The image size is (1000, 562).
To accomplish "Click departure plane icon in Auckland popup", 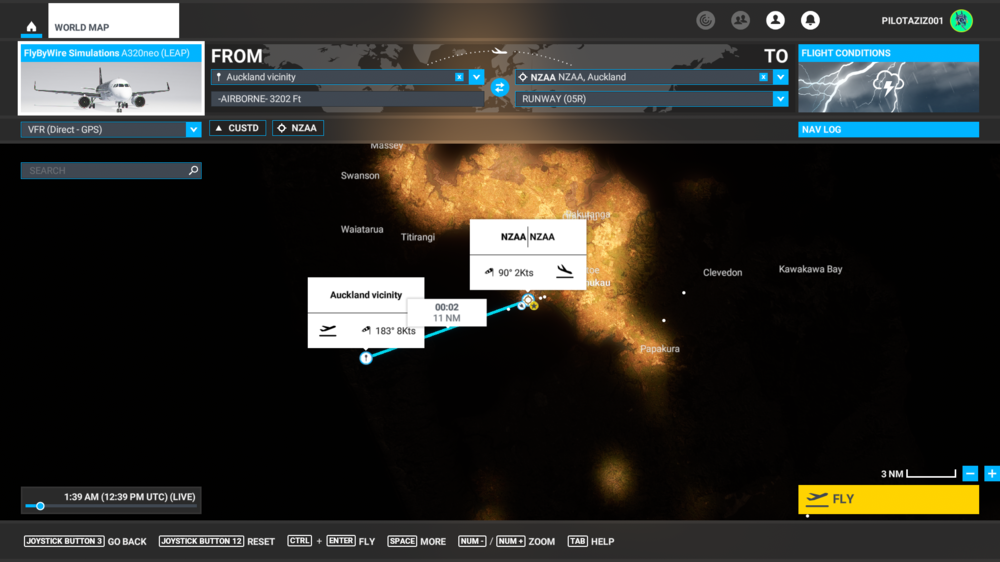I will pos(328,330).
